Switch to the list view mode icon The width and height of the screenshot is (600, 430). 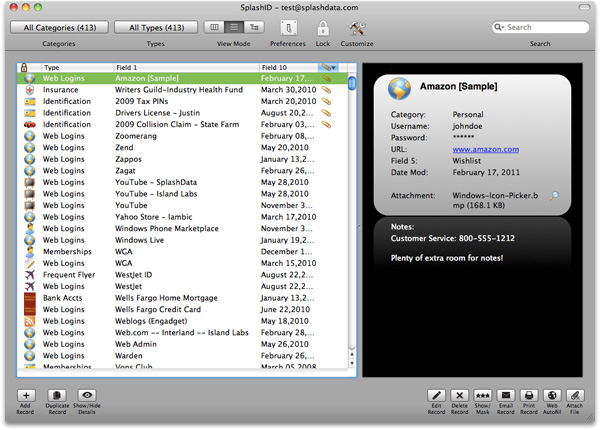click(x=234, y=27)
